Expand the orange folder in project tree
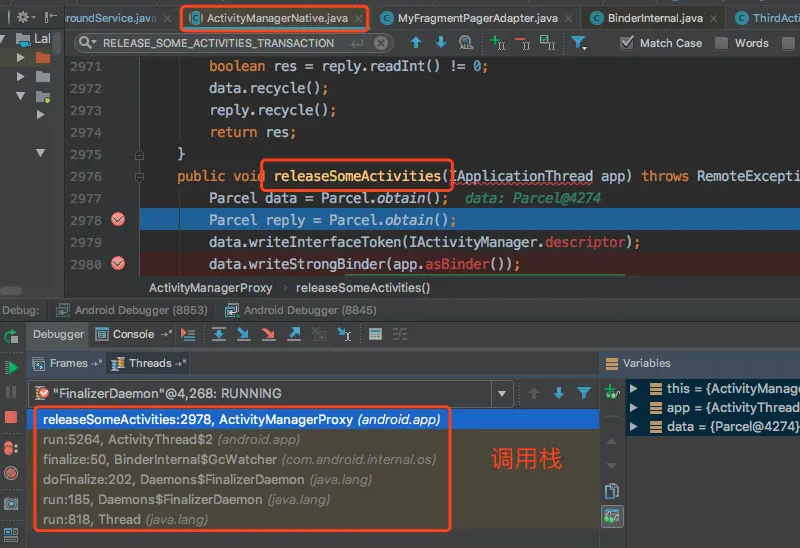The image size is (800, 548). (x=20, y=58)
